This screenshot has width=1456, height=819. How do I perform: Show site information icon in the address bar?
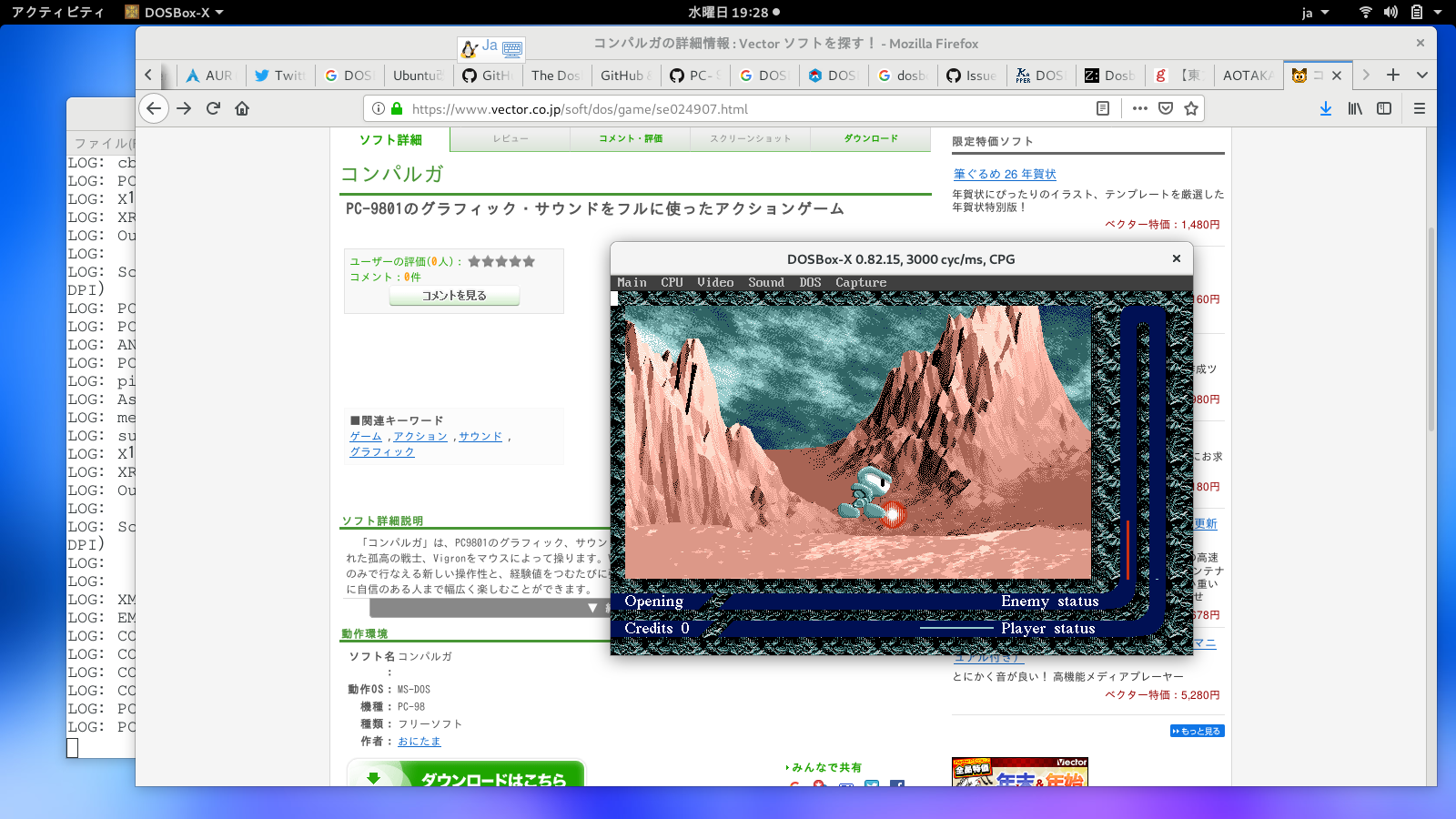[x=379, y=108]
